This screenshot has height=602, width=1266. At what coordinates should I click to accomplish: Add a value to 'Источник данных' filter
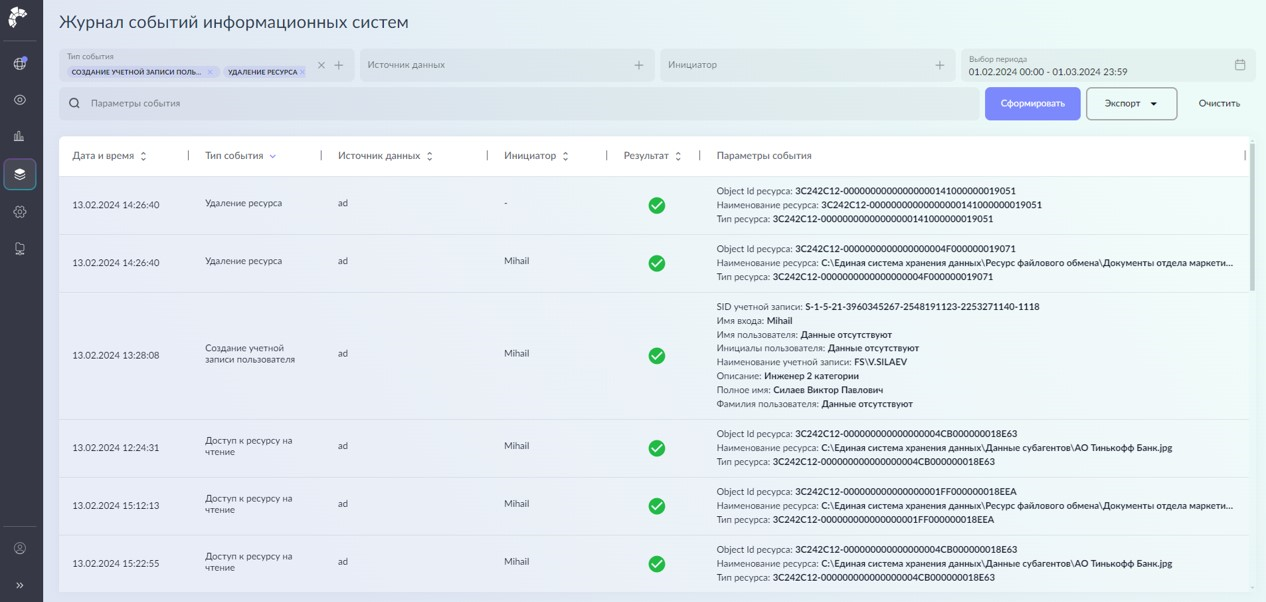point(639,65)
